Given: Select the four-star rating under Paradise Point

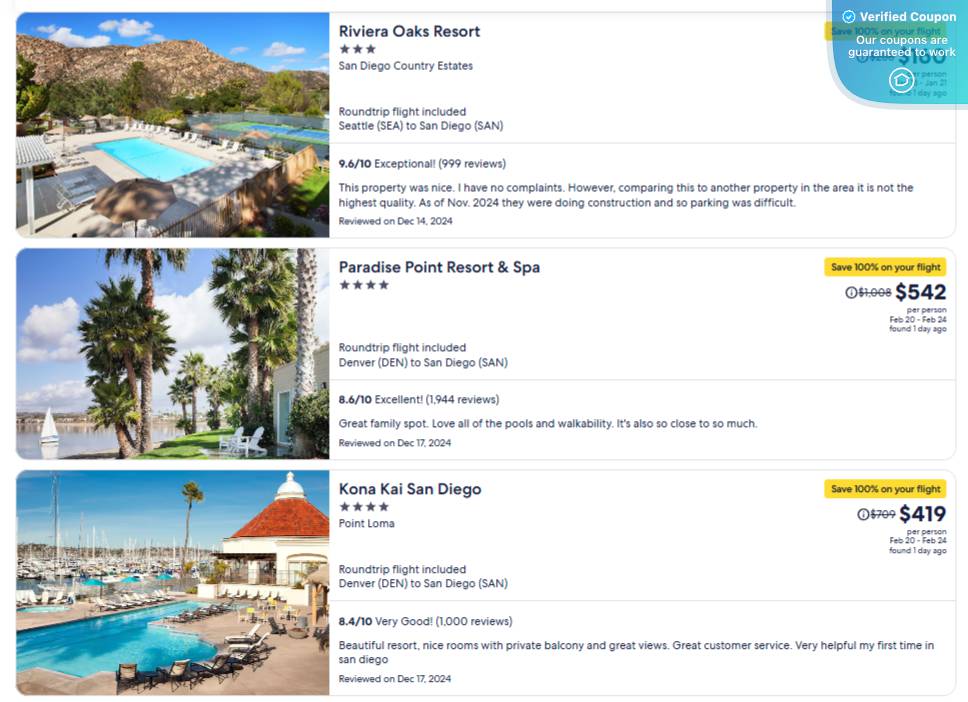Looking at the screenshot, I should (x=364, y=285).
